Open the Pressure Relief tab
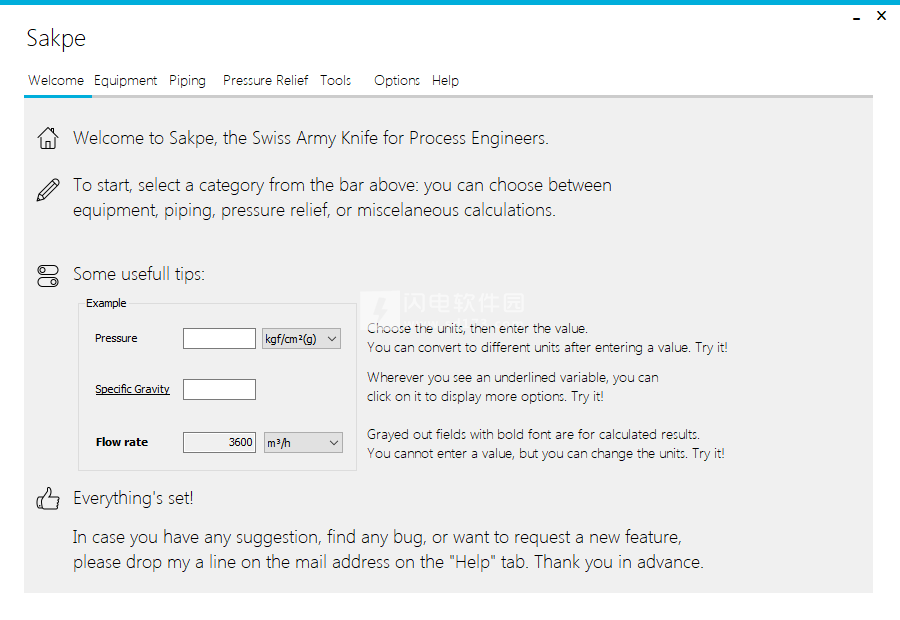The image size is (900, 620). pos(265,80)
